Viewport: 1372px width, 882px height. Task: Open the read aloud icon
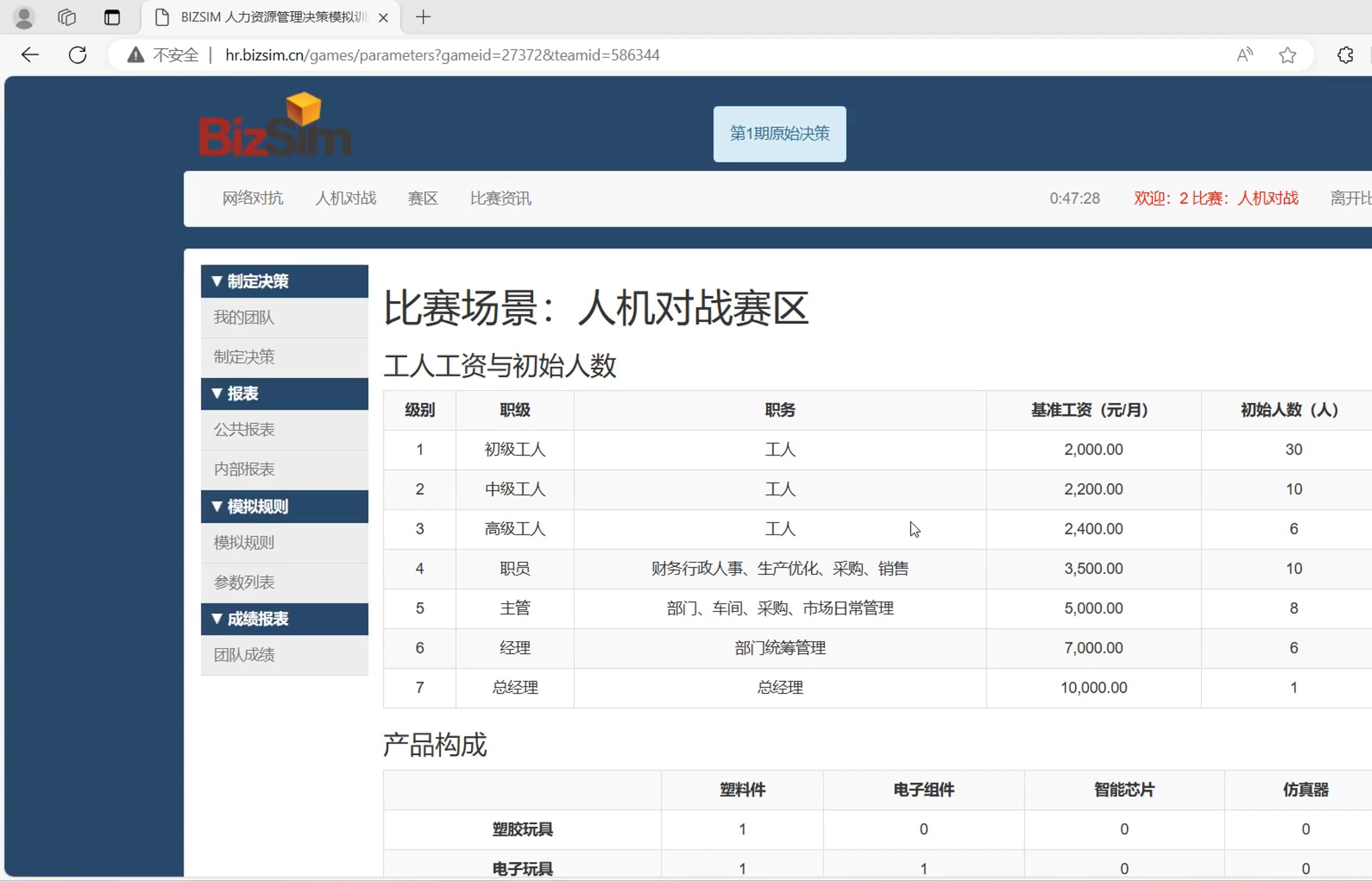(1244, 55)
